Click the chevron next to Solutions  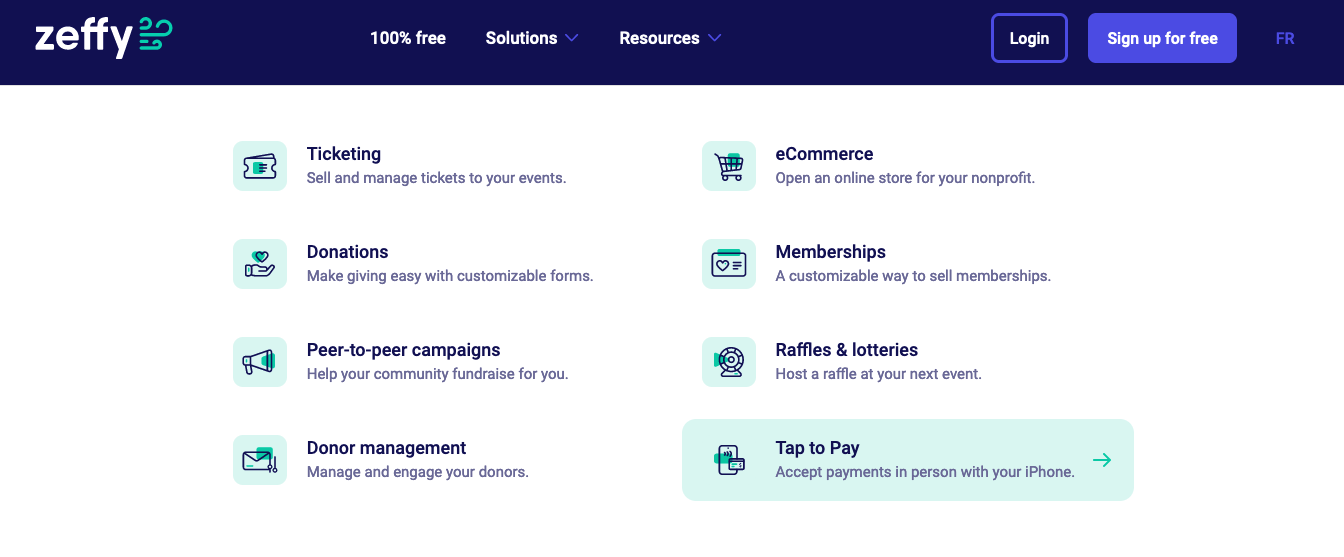coord(572,38)
